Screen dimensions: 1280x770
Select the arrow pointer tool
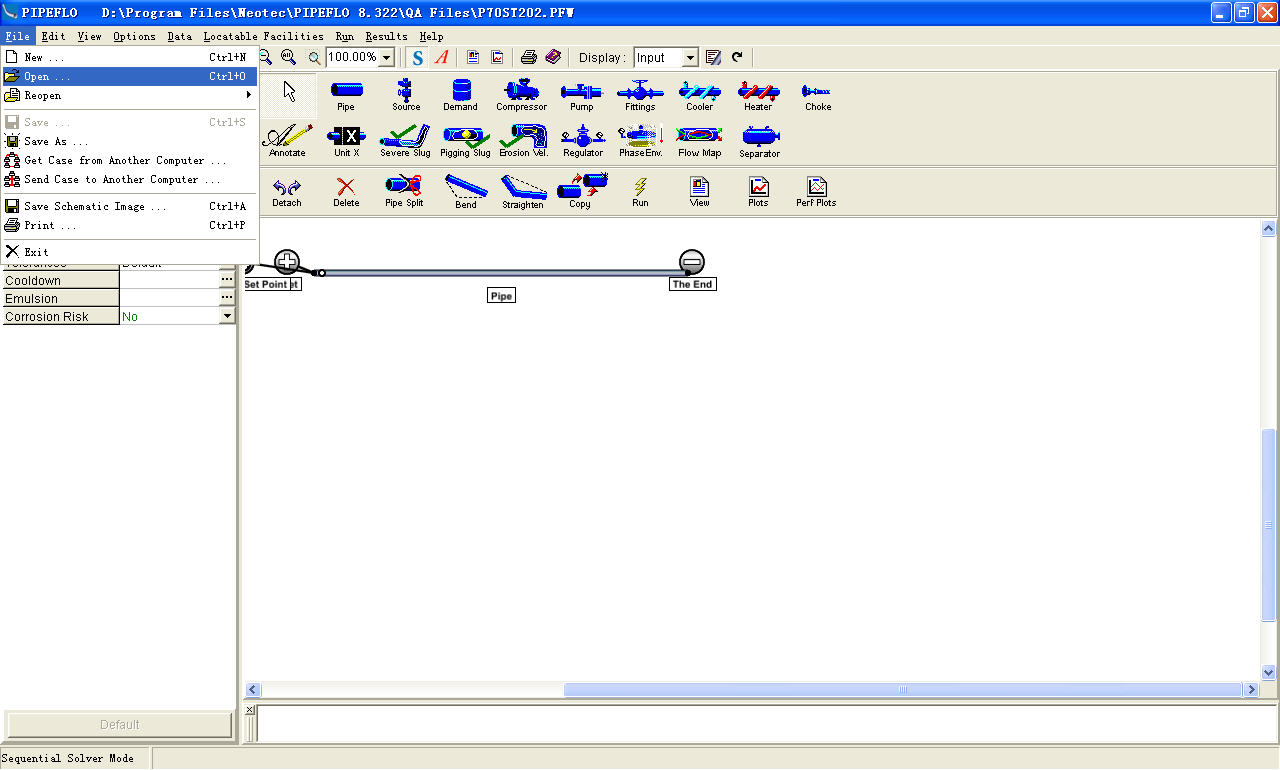click(289, 92)
